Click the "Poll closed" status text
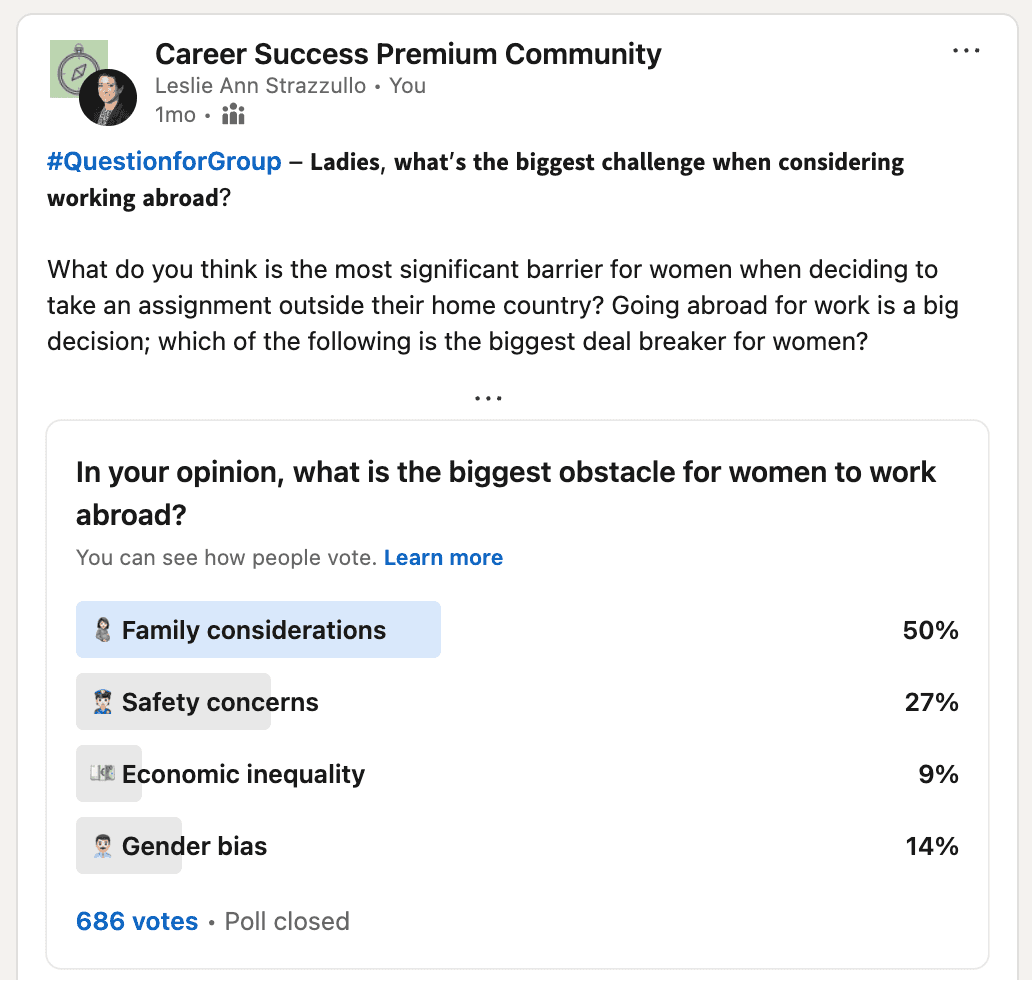 [x=287, y=921]
